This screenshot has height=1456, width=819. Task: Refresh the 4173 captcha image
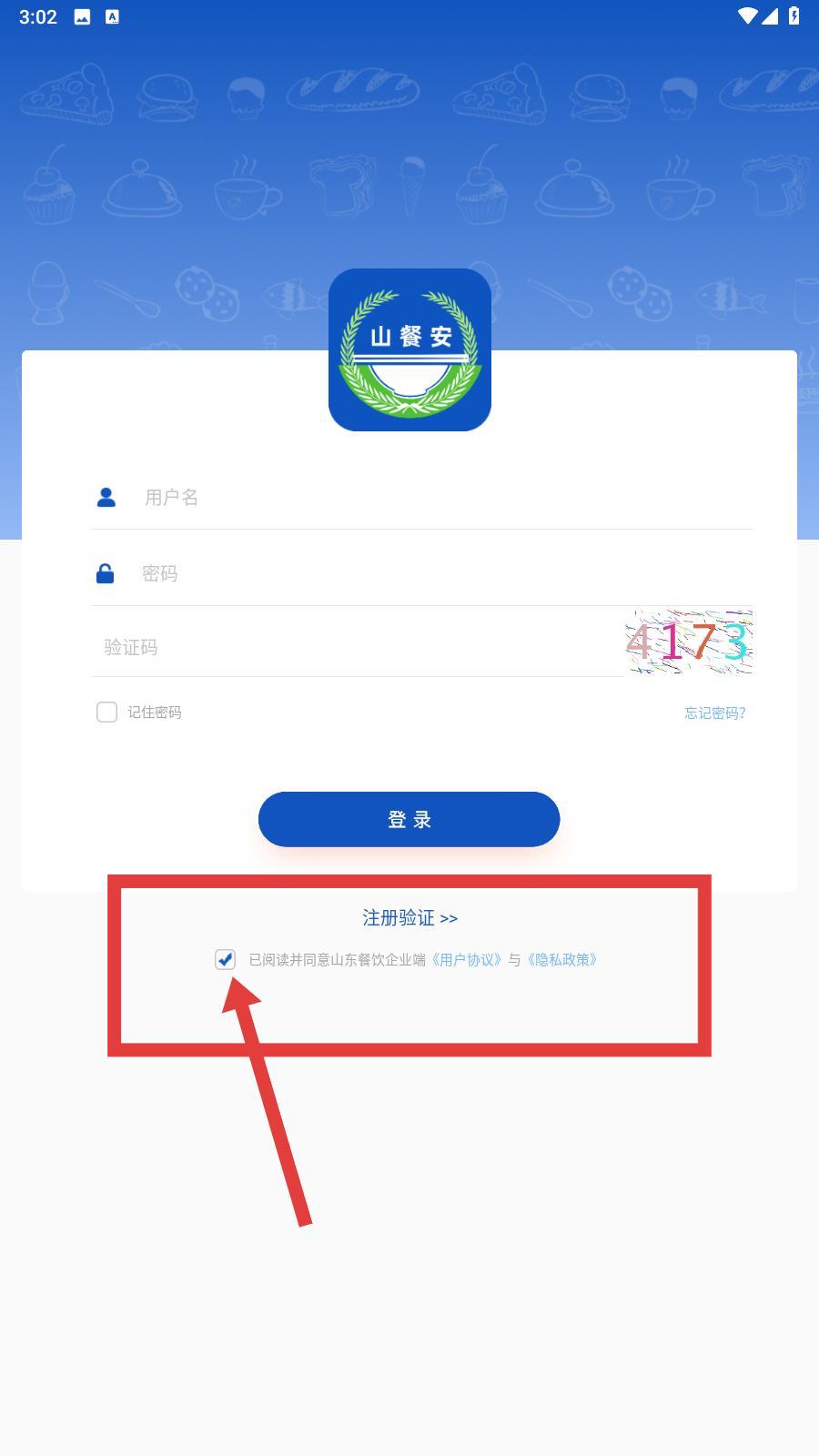[x=689, y=642]
